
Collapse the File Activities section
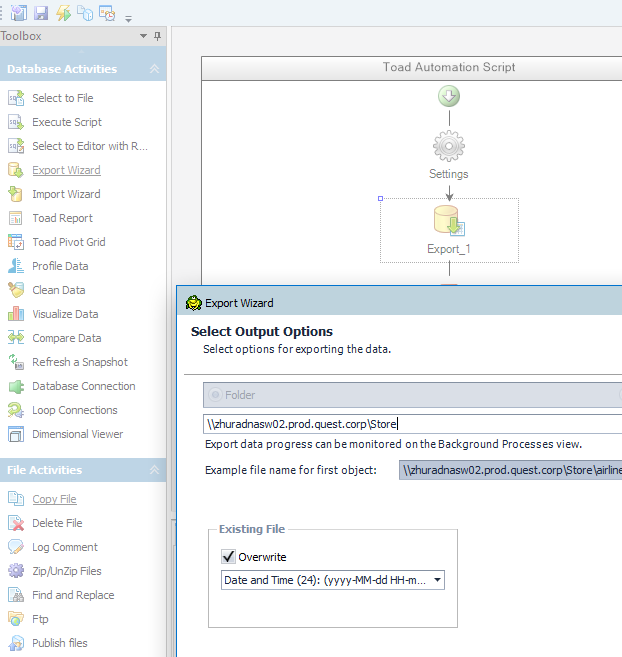(154, 470)
